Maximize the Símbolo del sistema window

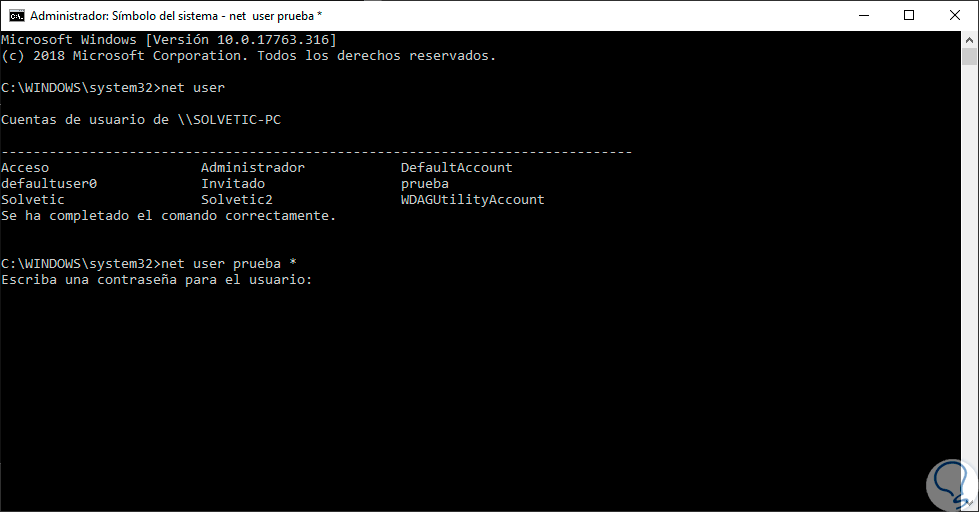pos(908,15)
